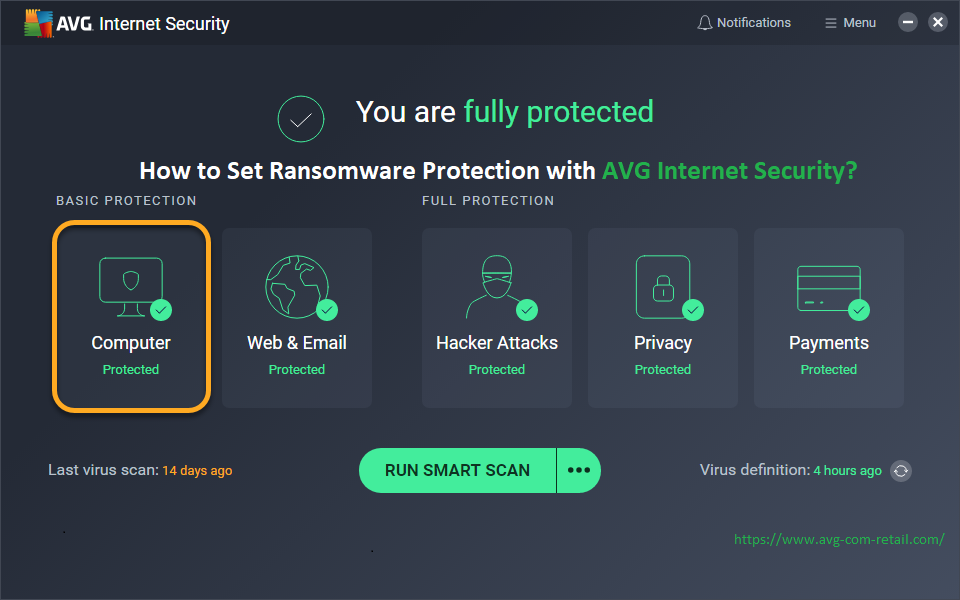Start the Run Smart Scan button

[457, 470]
